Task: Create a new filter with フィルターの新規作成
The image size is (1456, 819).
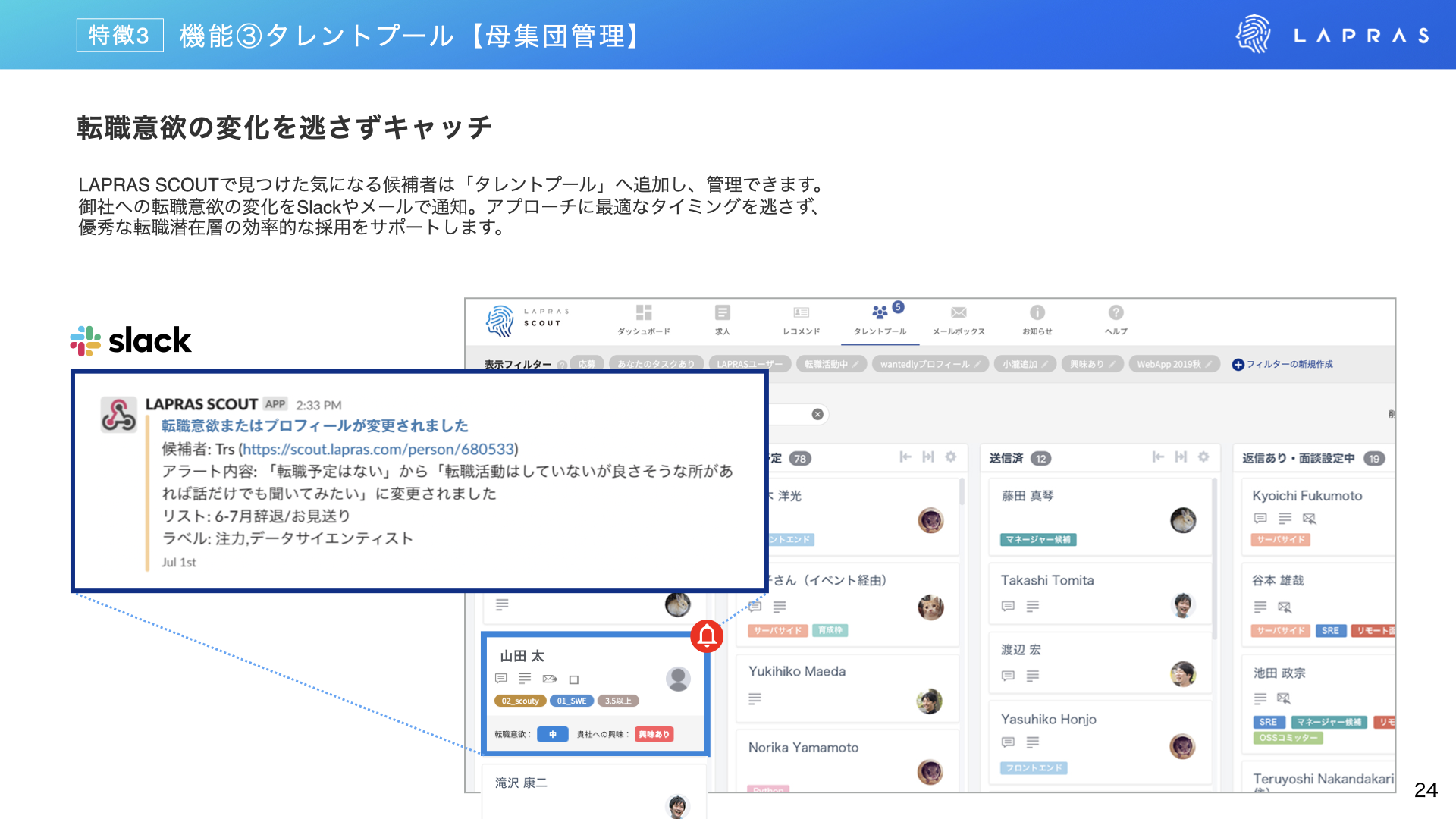Action: click(1282, 364)
